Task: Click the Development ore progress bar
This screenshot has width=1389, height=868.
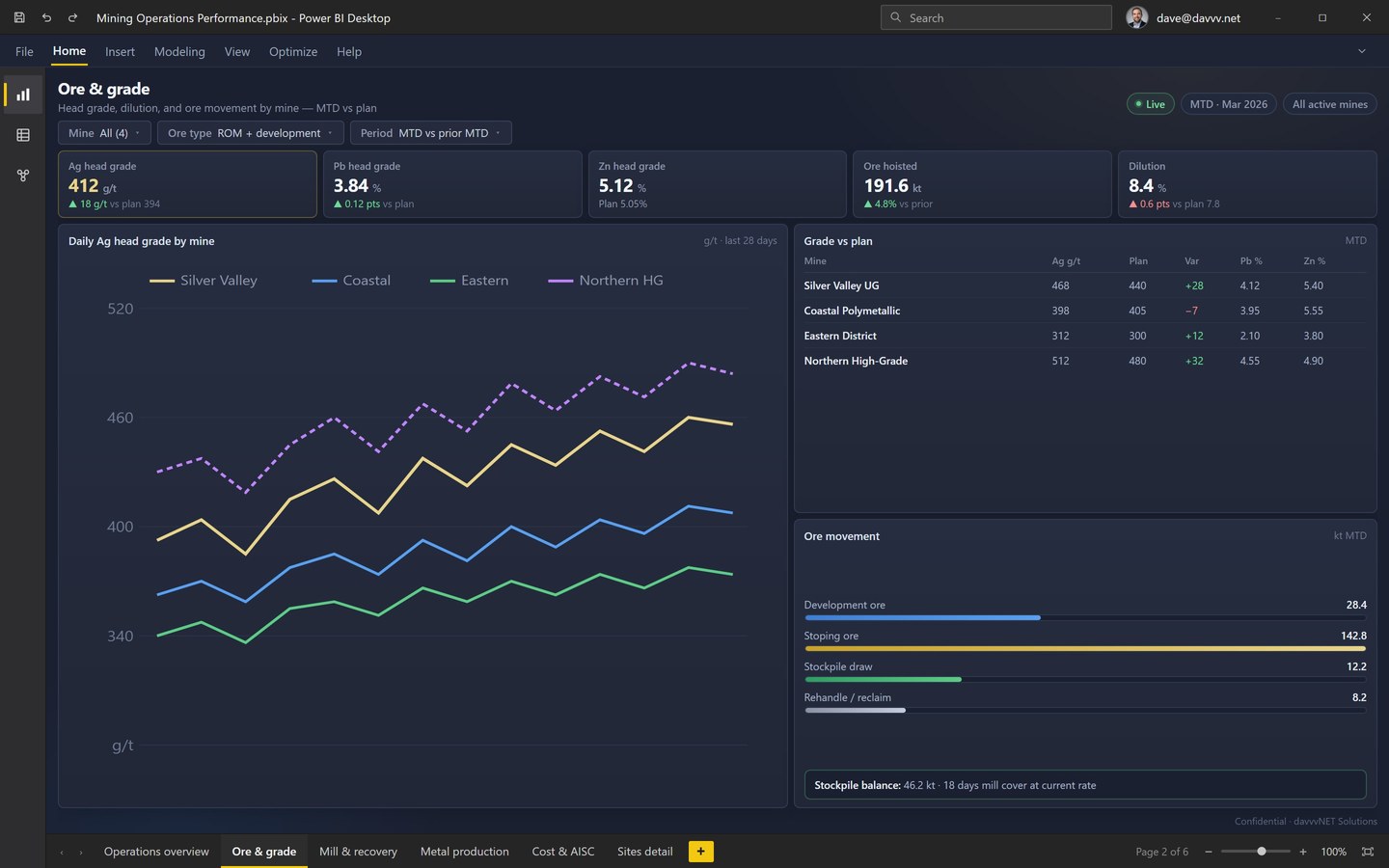Action: click(1085, 617)
